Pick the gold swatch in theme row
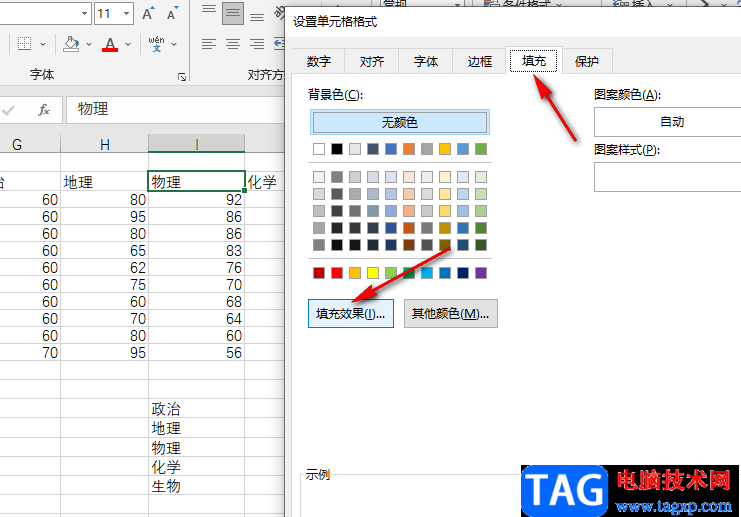This screenshot has width=741, height=517. [445, 149]
